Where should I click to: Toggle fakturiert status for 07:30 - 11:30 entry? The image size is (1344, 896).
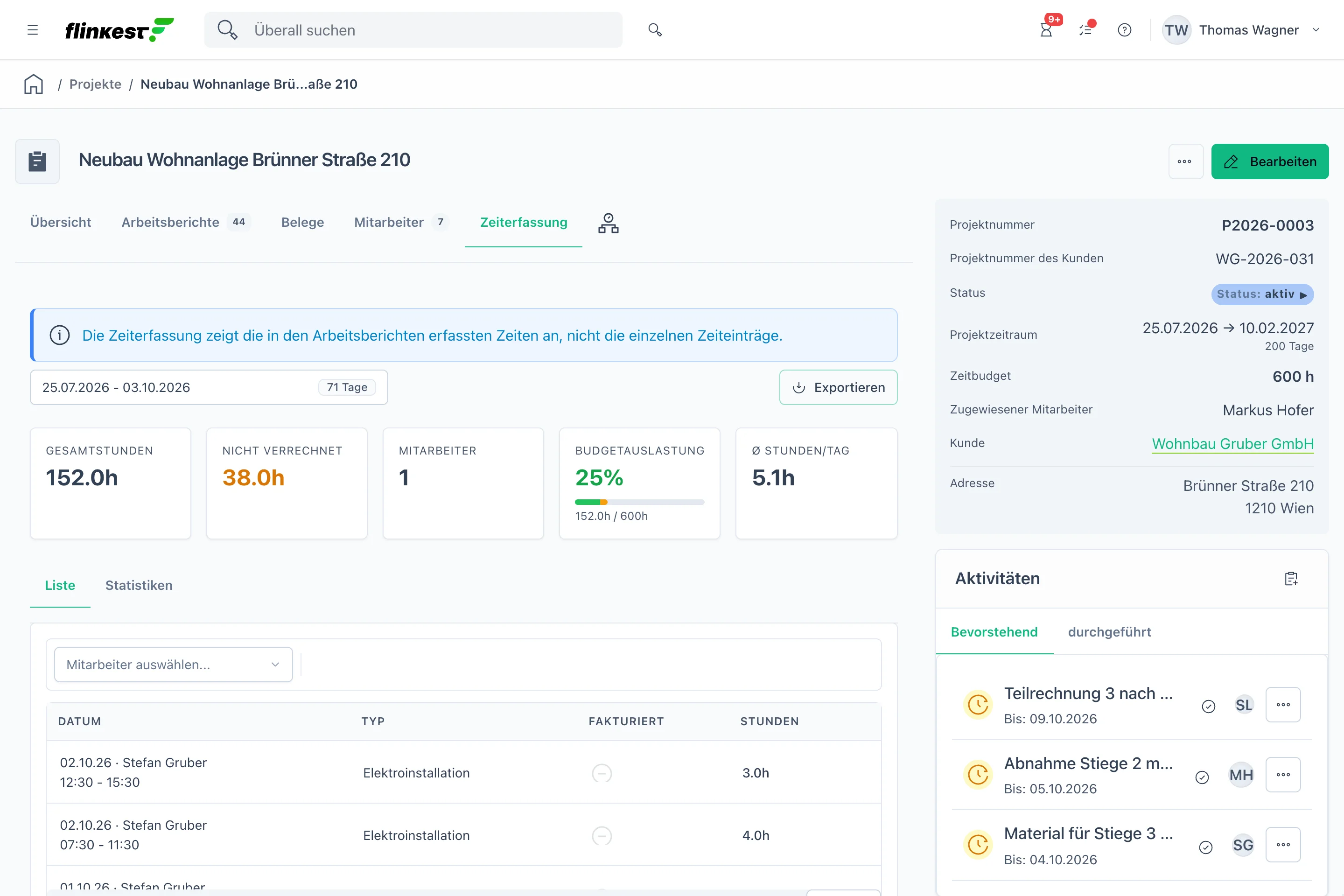click(602, 836)
